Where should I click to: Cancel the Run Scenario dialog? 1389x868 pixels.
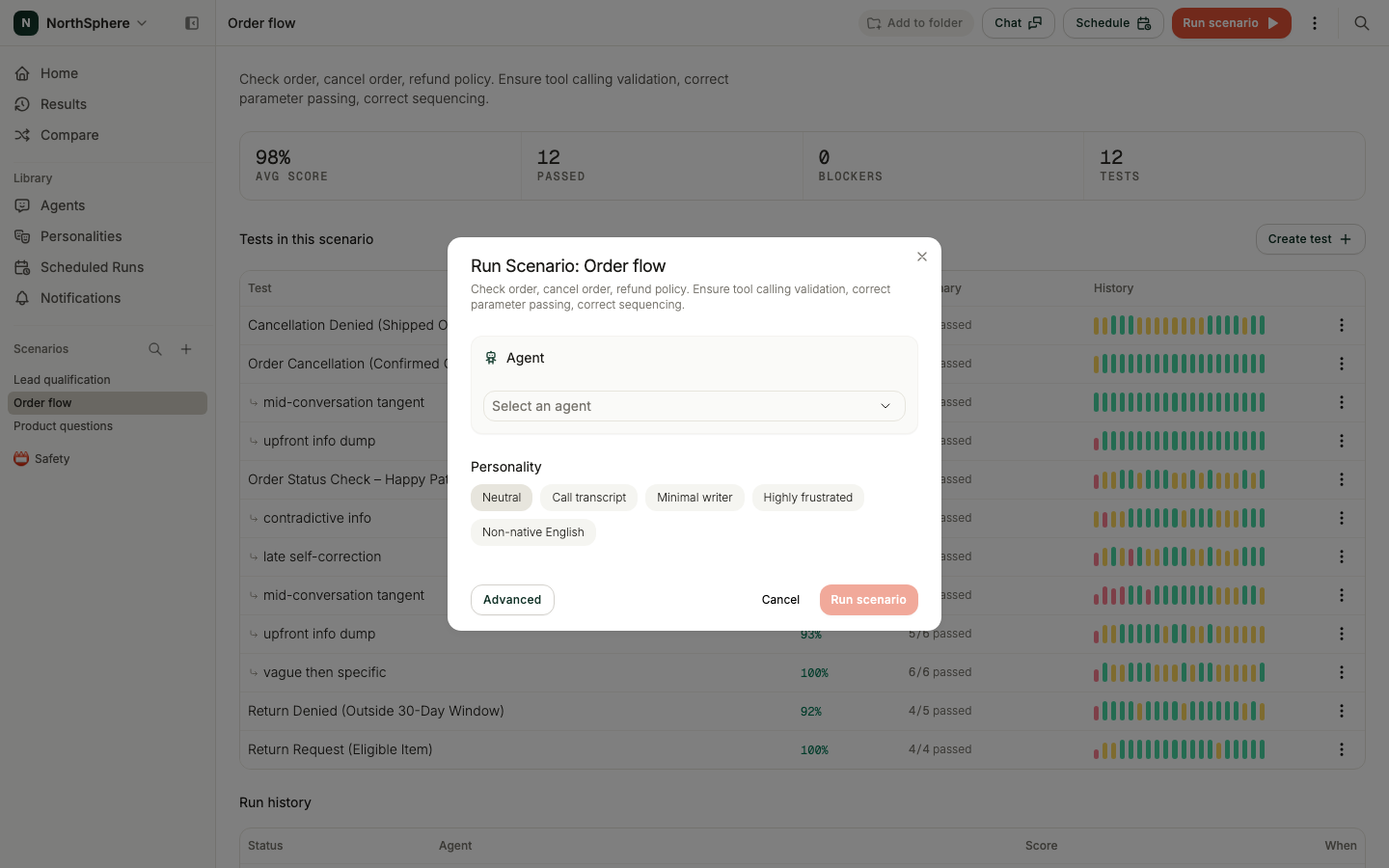click(780, 600)
